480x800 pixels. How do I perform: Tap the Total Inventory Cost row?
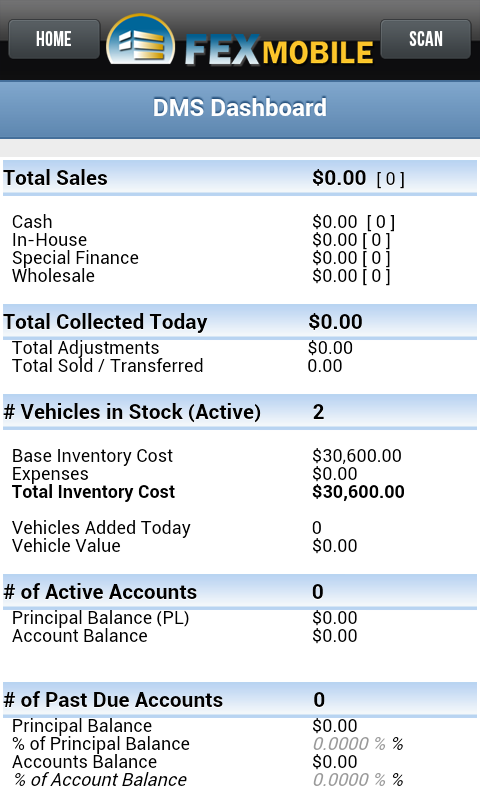tap(240, 492)
